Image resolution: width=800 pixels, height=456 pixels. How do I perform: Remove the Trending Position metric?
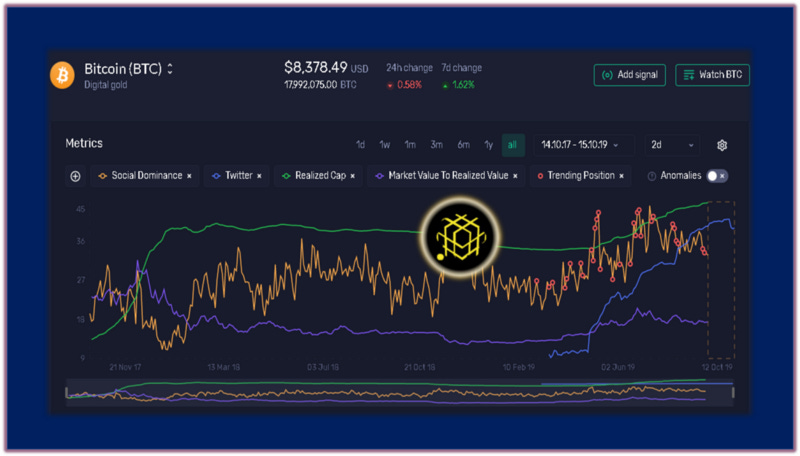[x=621, y=176]
